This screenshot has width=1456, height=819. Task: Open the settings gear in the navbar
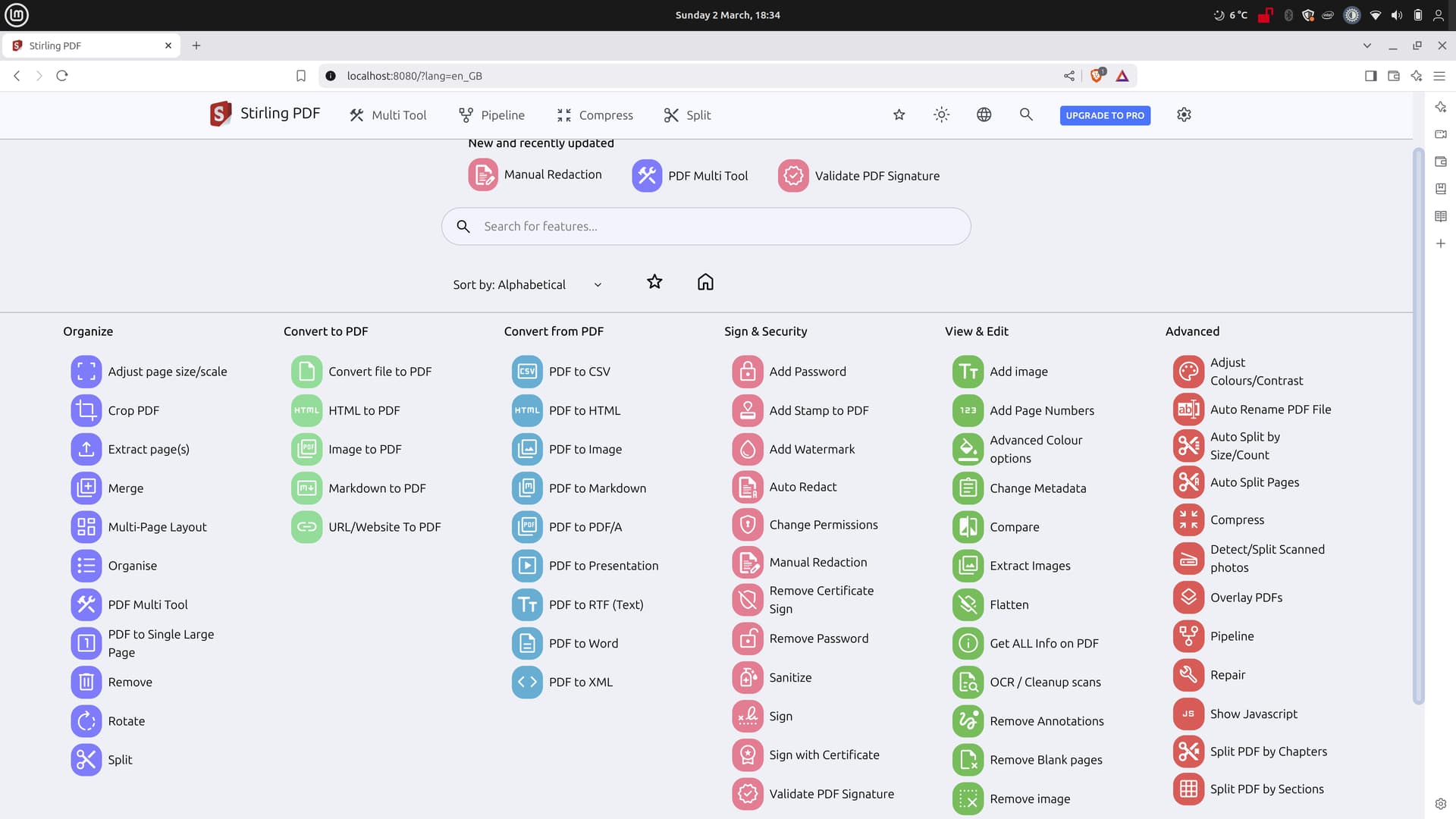1184,115
